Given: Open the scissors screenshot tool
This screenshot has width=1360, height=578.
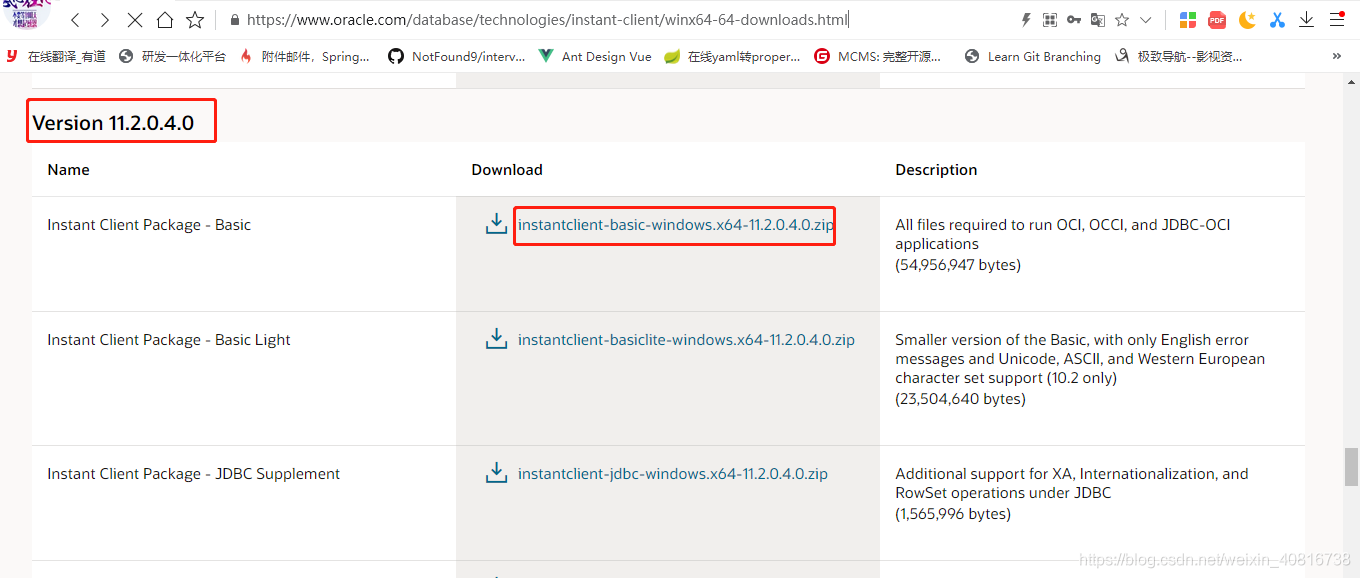Looking at the screenshot, I should 1277,20.
